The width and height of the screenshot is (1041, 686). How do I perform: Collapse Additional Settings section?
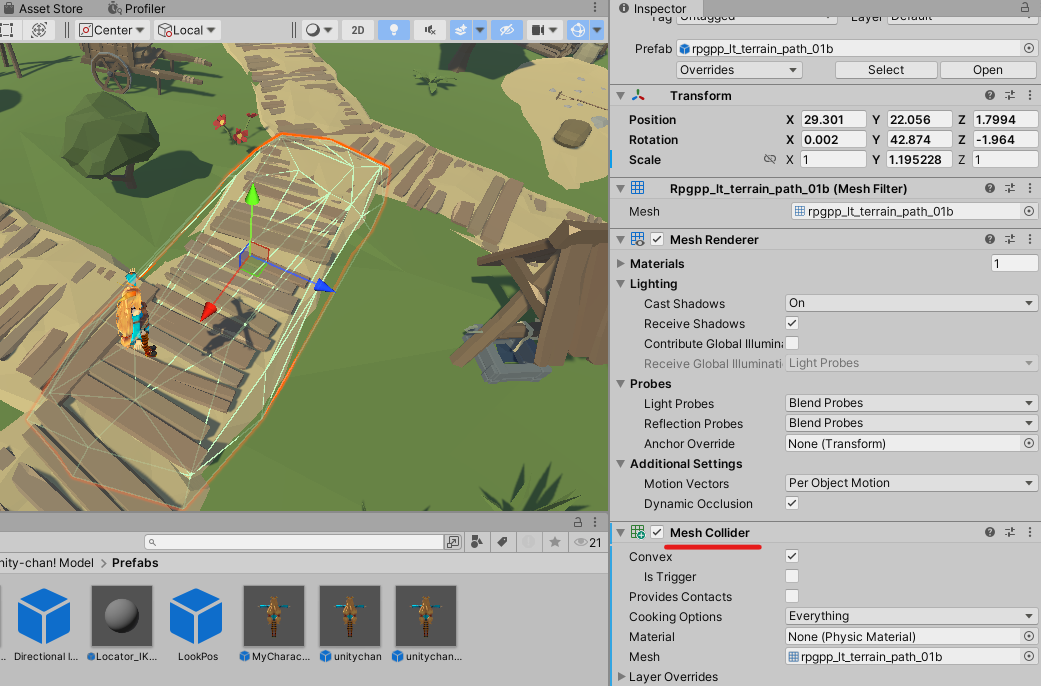(621, 464)
